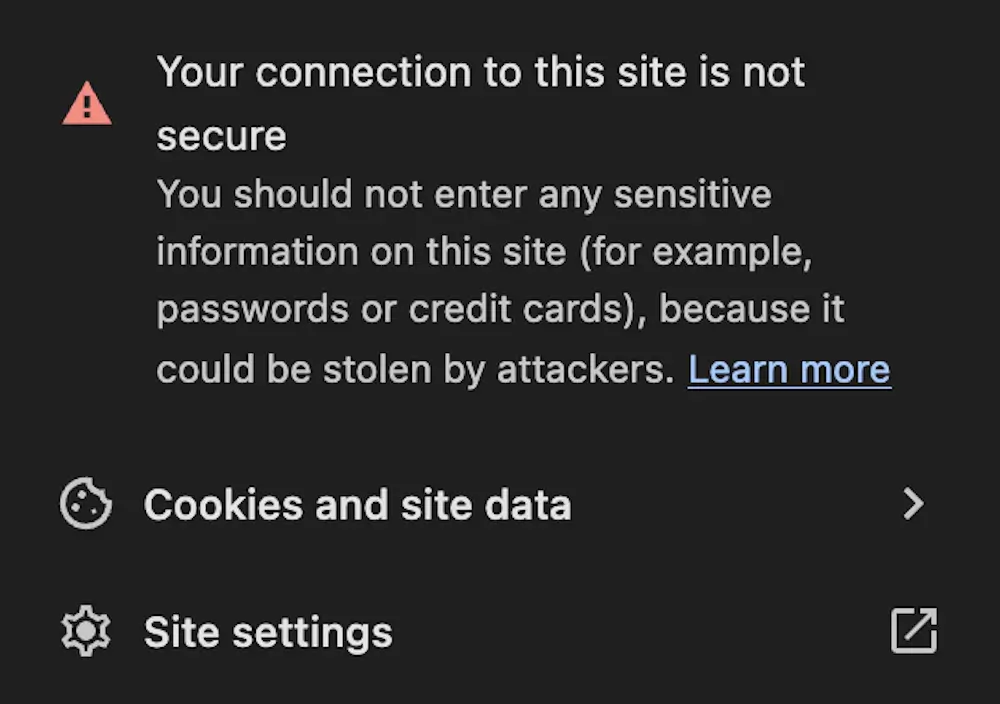Click the bitten cookie symbol beside Cookies
1000x704 pixels.
tap(86, 503)
